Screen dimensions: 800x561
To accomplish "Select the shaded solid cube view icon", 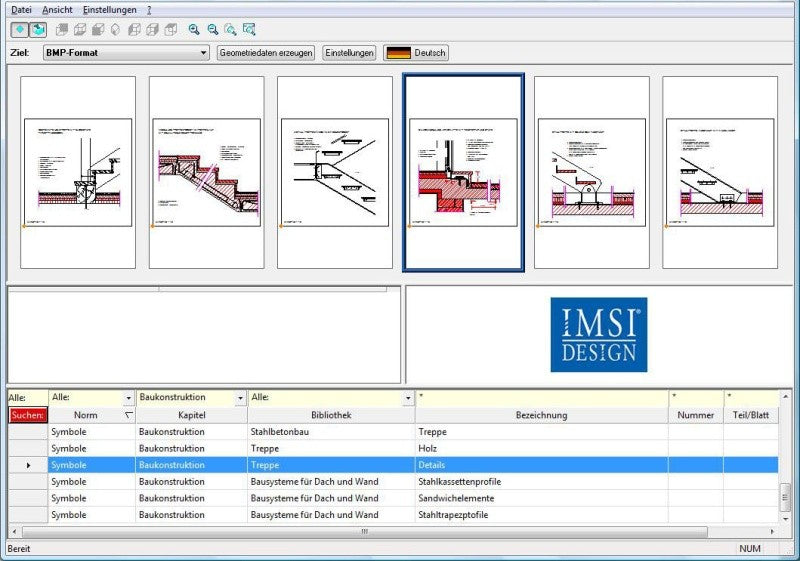I will (x=98, y=30).
